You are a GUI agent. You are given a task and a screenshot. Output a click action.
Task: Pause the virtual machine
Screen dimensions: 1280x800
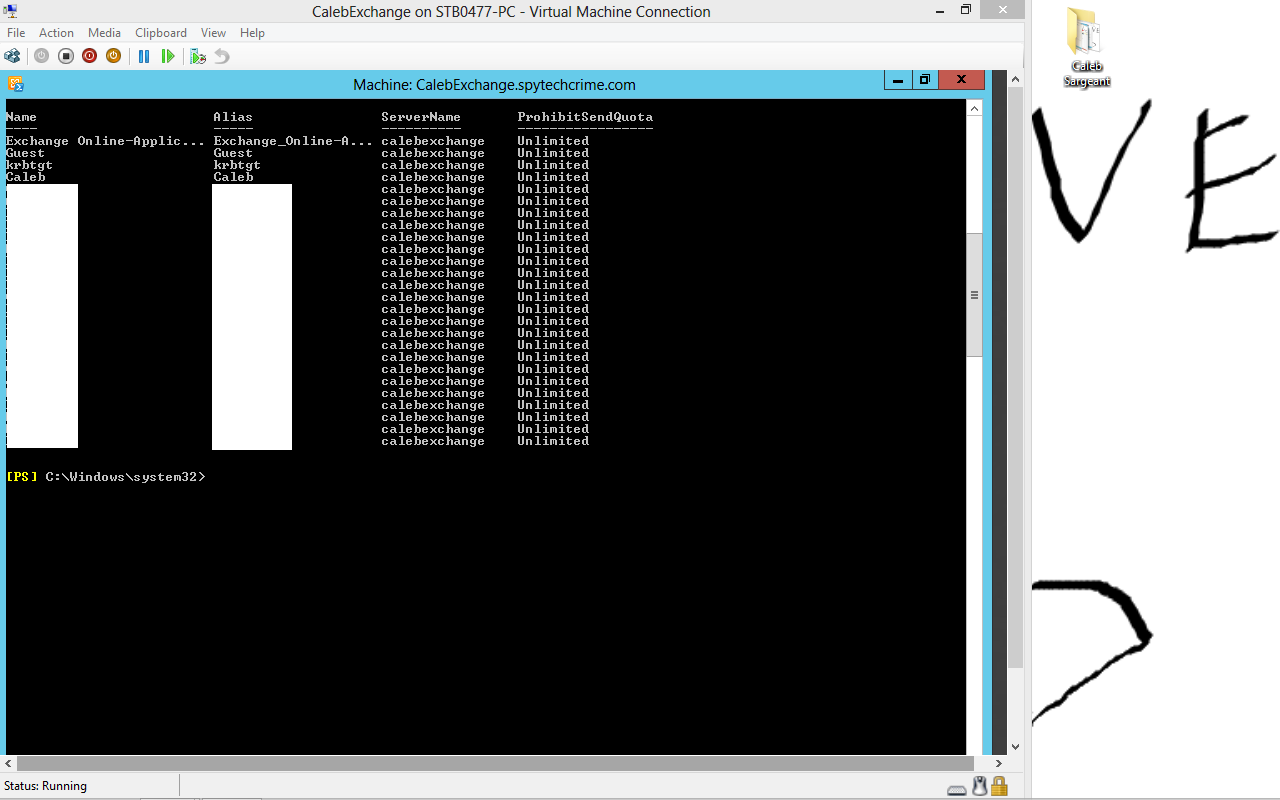click(144, 56)
